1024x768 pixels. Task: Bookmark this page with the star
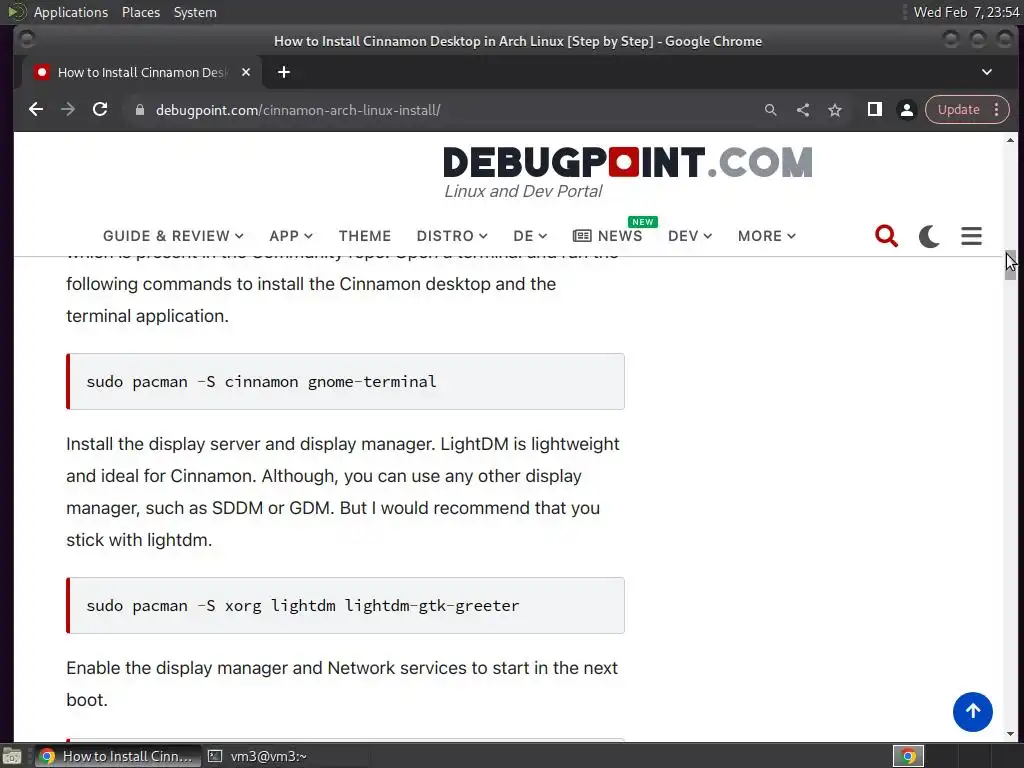[x=835, y=110]
